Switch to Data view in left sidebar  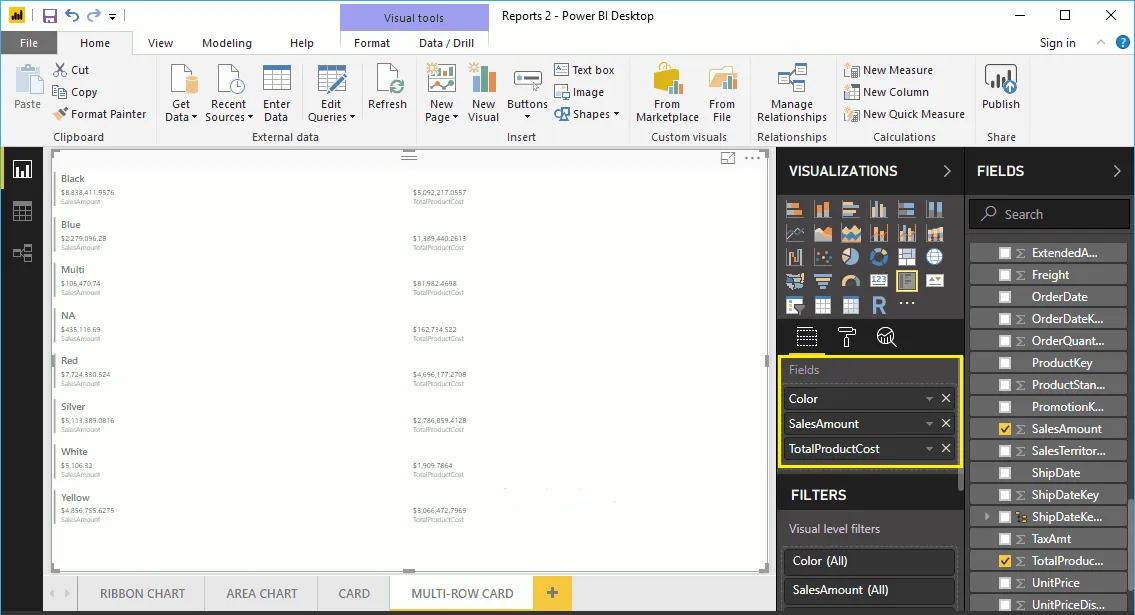tap(22, 211)
